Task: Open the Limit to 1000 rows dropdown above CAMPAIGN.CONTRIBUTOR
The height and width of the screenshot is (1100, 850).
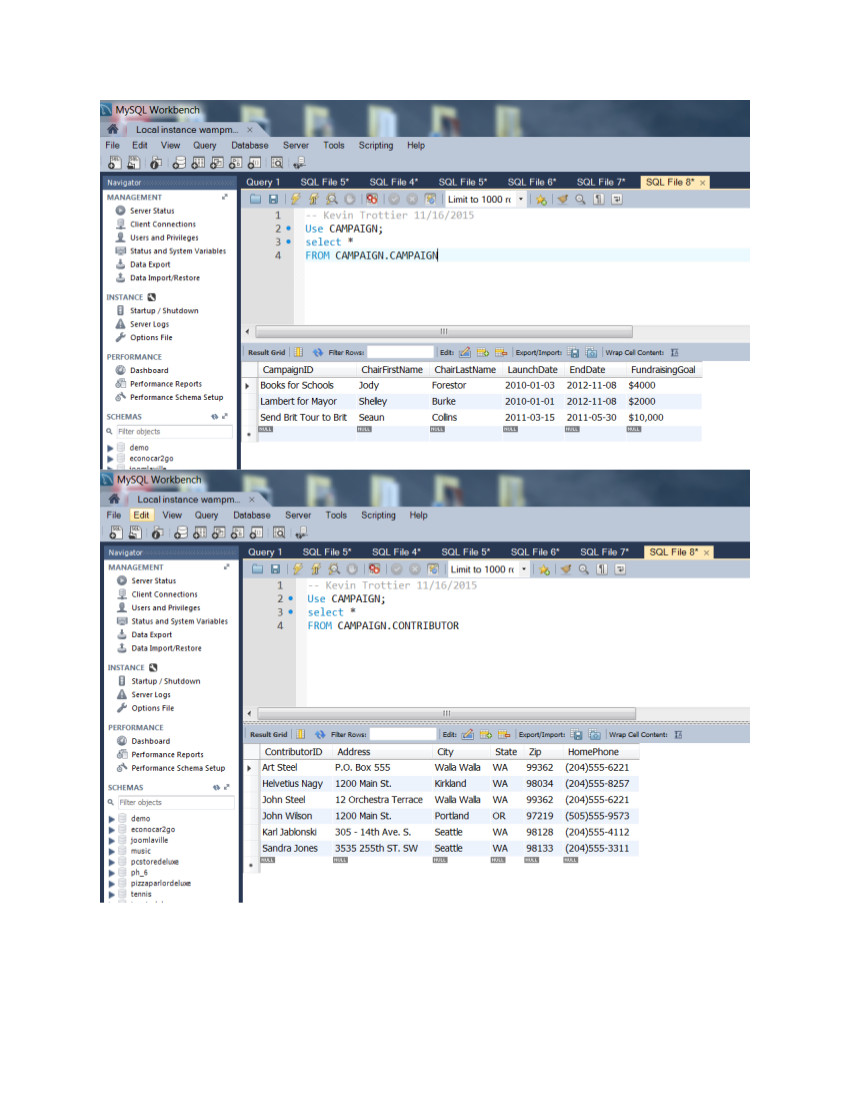Action: [x=523, y=569]
